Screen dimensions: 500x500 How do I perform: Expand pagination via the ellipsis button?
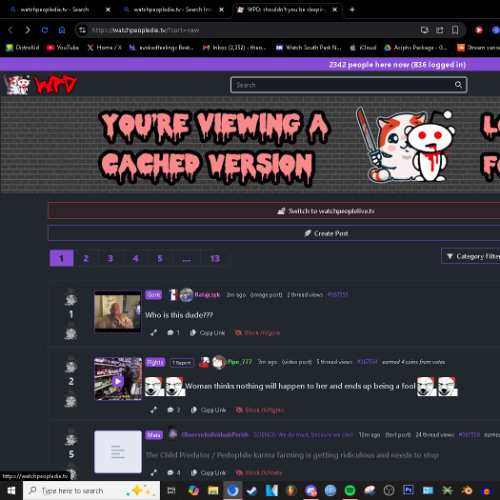pos(186,258)
